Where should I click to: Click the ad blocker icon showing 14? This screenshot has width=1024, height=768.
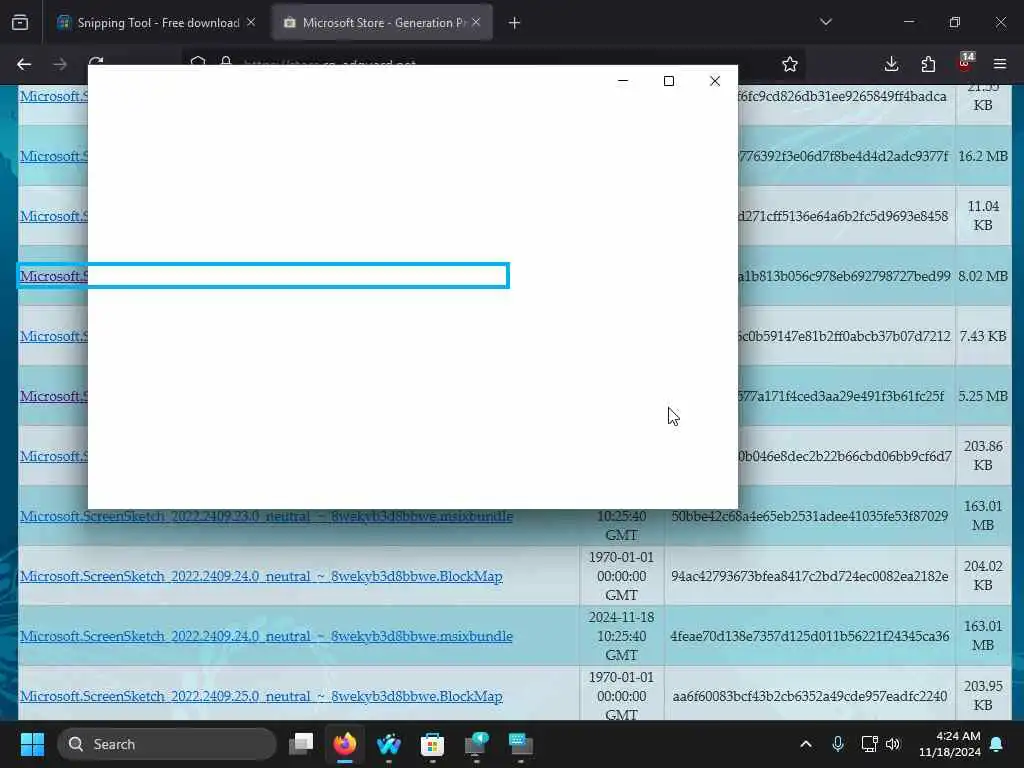tap(965, 62)
